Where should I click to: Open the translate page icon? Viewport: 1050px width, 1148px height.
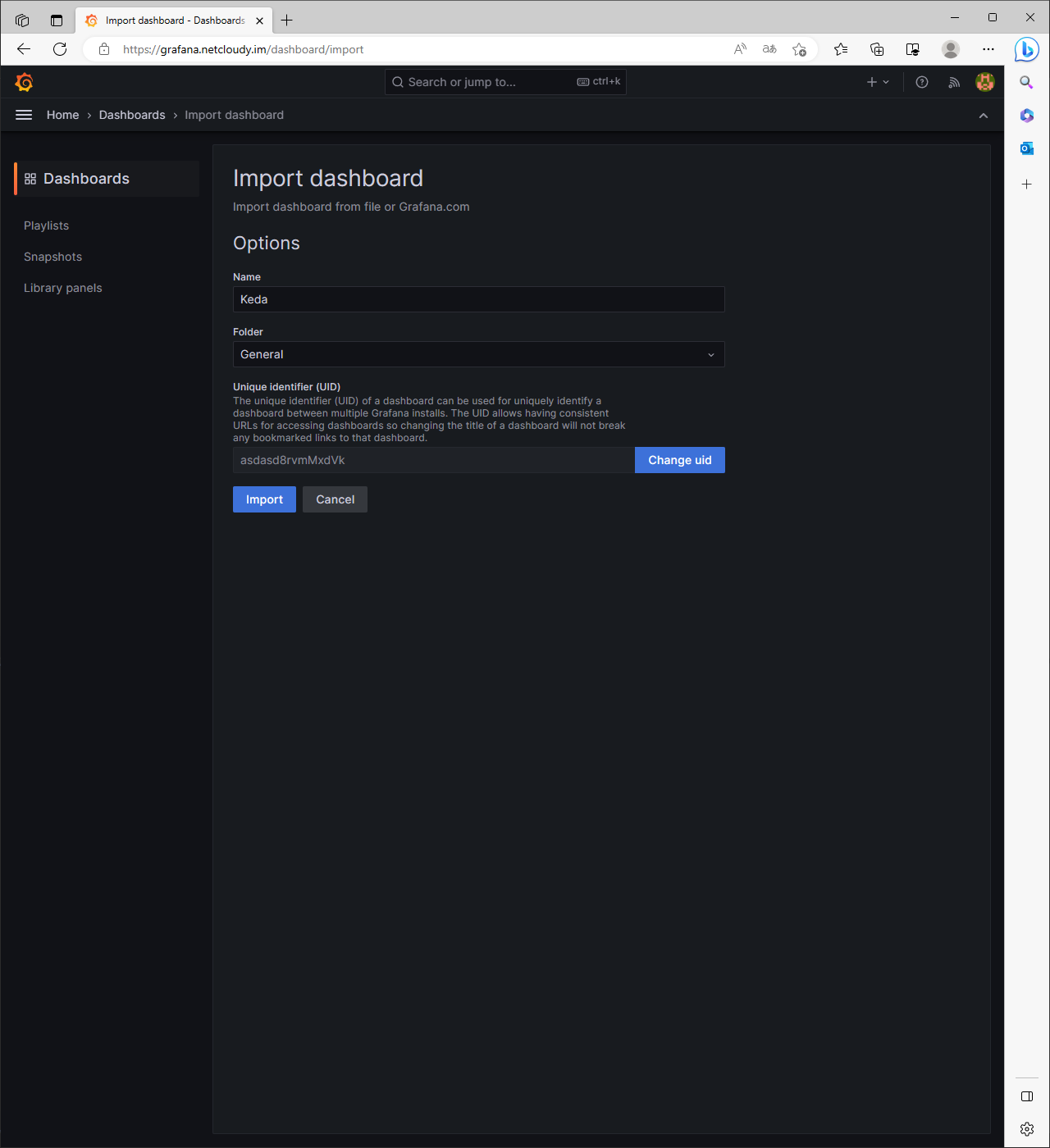tap(769, 49)
